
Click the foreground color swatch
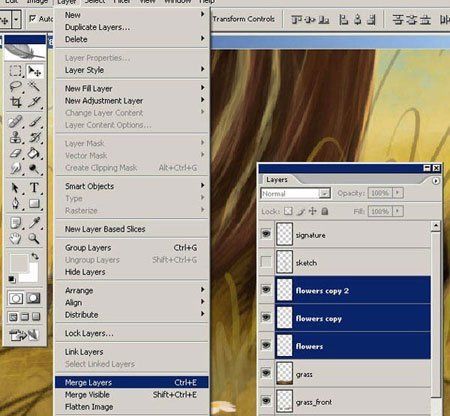(x=18, y=263)
